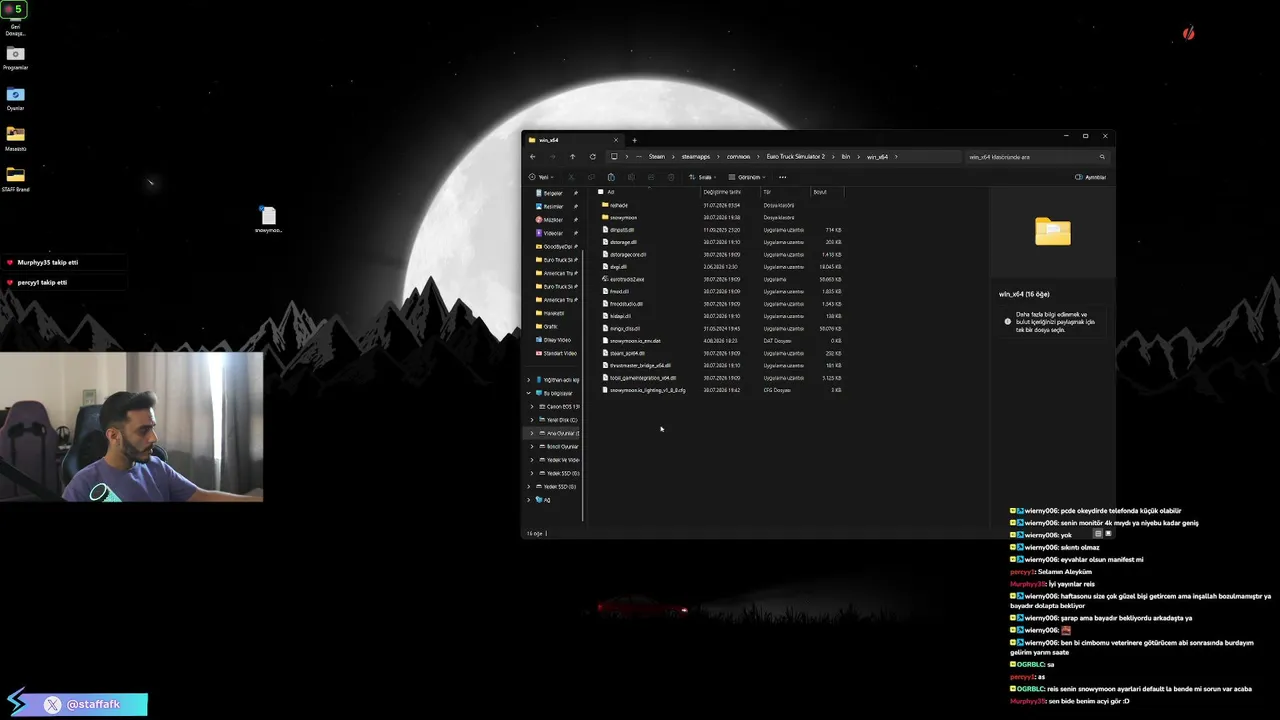Navigate up one folder level
Image resolution: width=1280 pixels, height=720 pixels.
pyautogui.click(x=572, y=157)
